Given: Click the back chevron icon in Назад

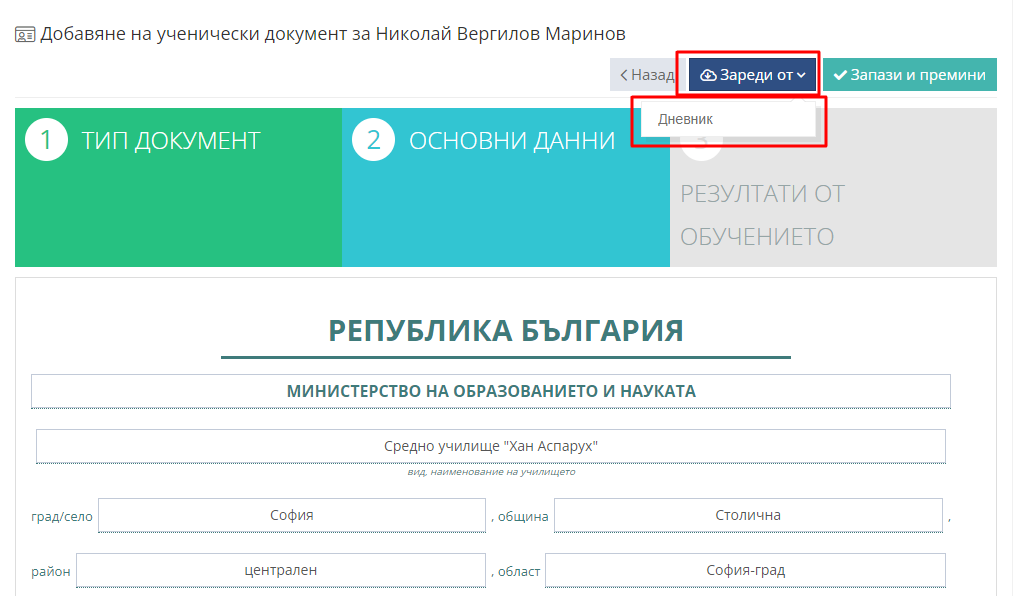Looking at the screenshot, I should click(x=623, y=76).
